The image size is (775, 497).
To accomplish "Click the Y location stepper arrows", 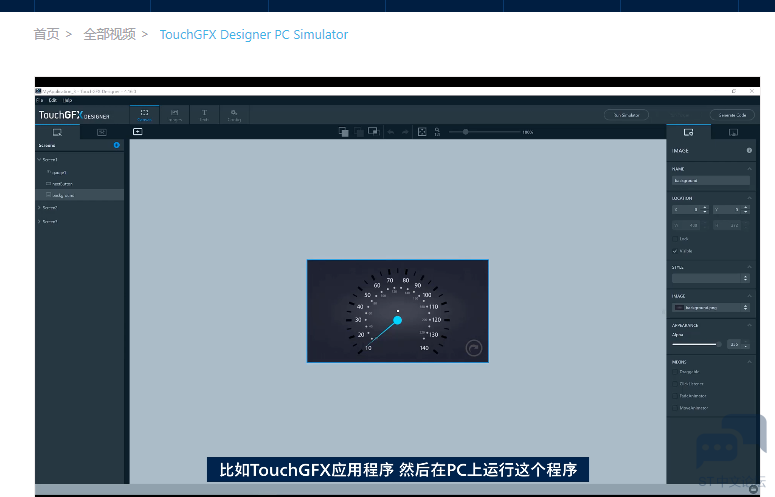I will click(x=746, y=210).
